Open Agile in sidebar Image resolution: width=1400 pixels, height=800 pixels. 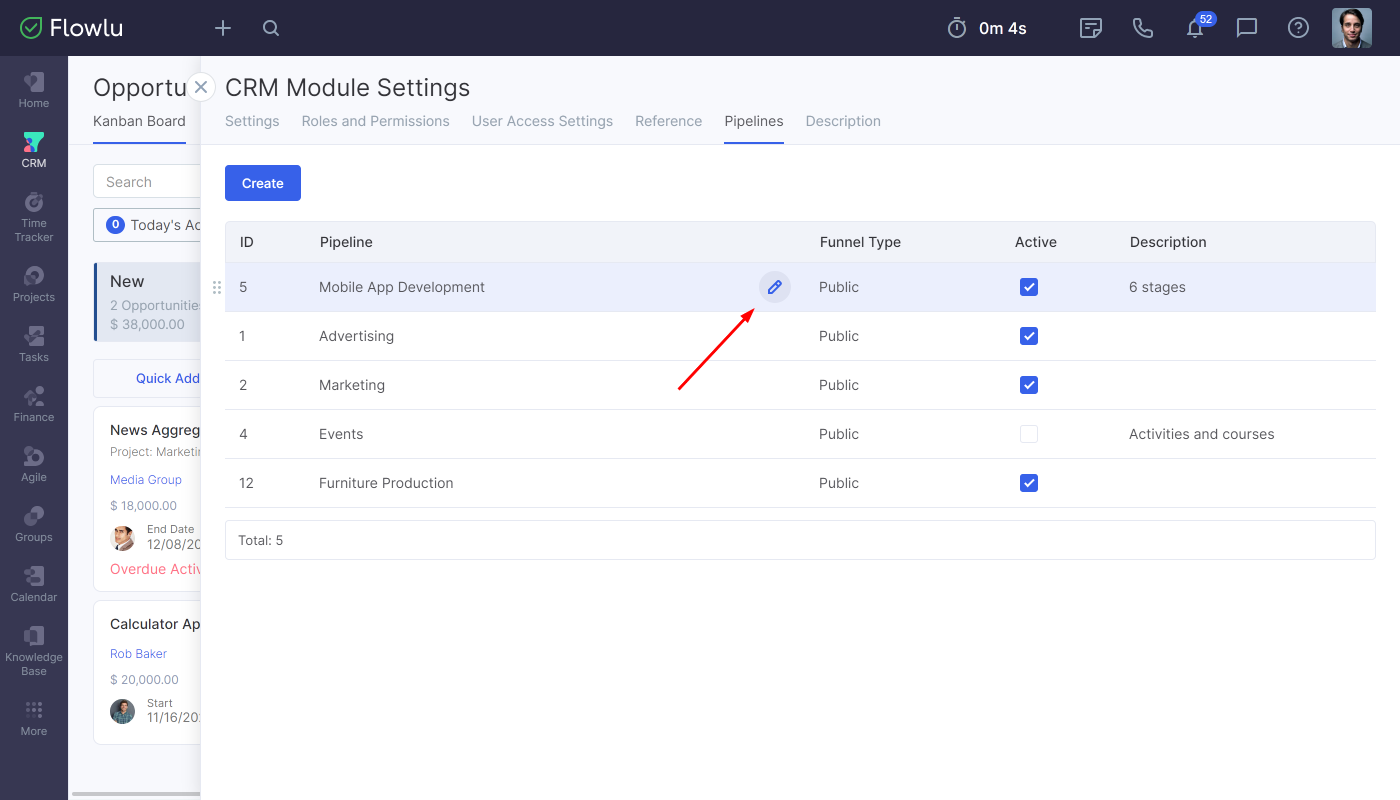click(x=34, y=464)
